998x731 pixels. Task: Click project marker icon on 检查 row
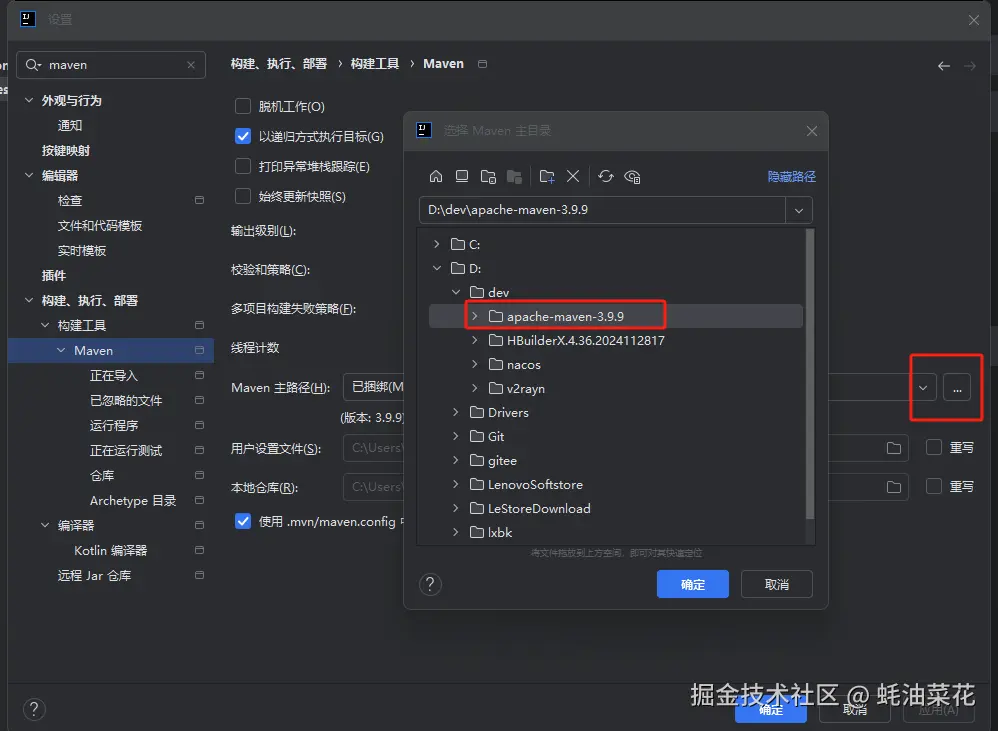coord(199,200)
